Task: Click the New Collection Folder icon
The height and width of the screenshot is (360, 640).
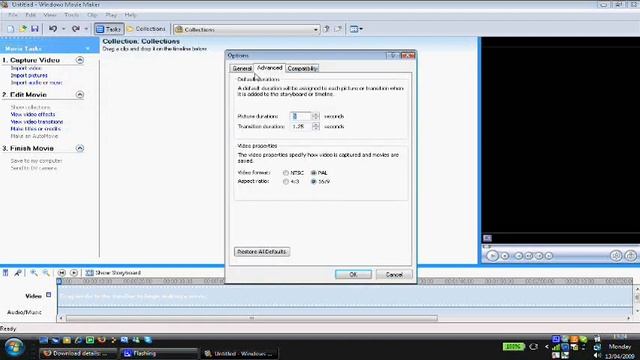Action: [x=338, y=29]
